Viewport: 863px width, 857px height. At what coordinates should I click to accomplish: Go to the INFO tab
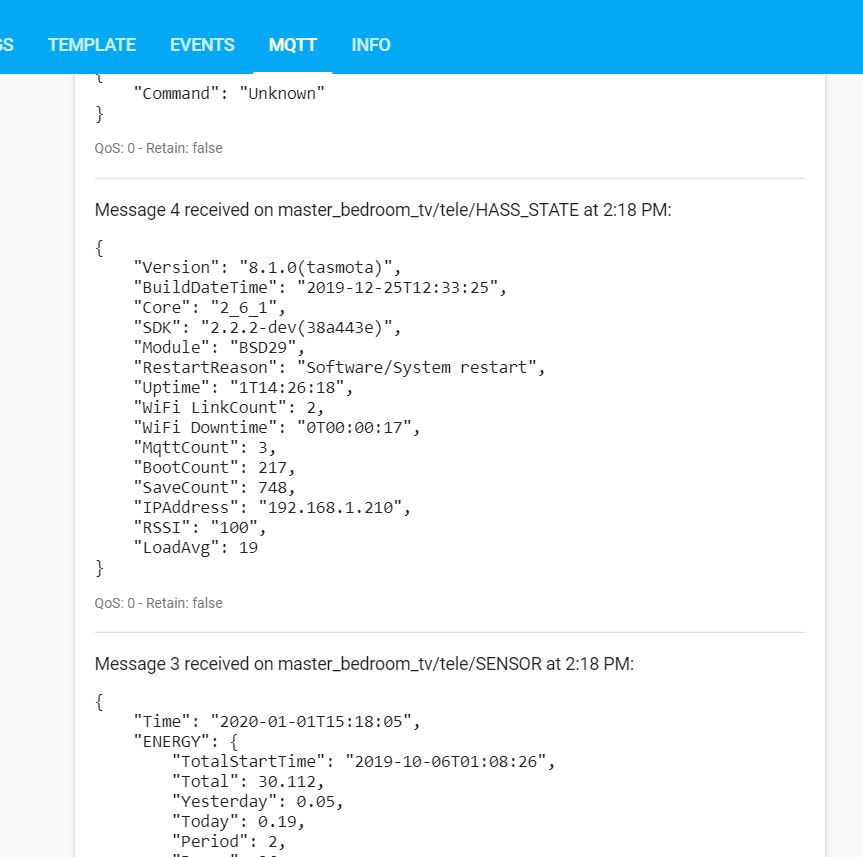coord(371,45)
